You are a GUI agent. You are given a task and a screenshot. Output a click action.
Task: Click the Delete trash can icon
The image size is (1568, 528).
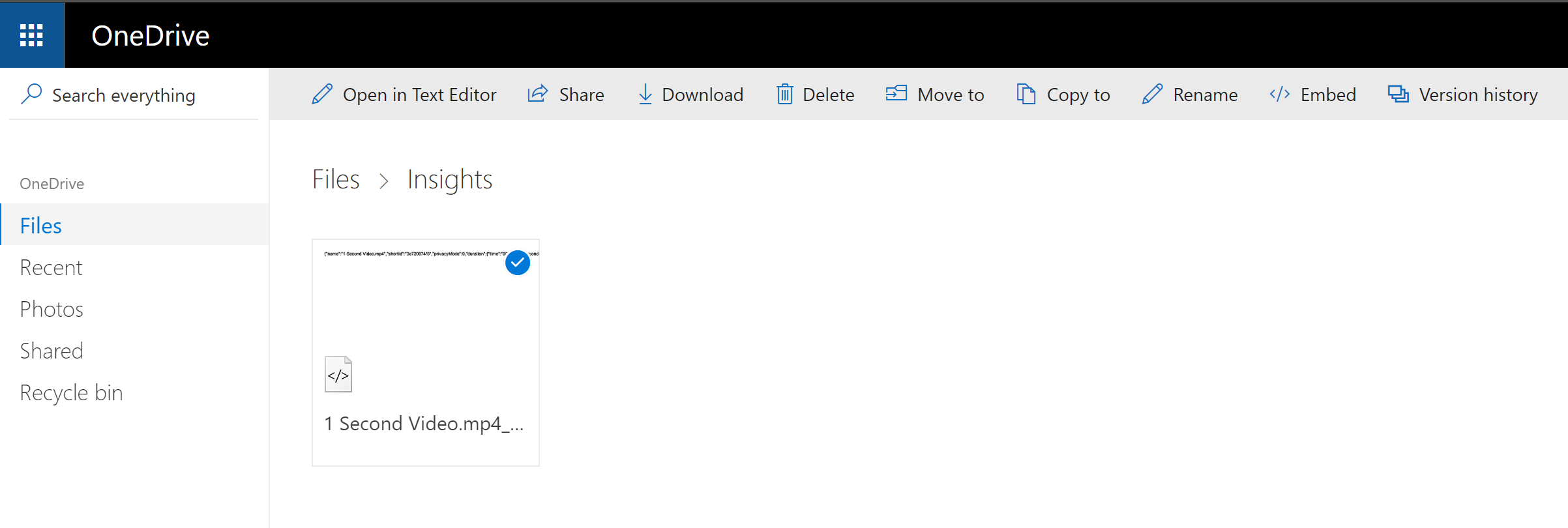tap(784, 95)
